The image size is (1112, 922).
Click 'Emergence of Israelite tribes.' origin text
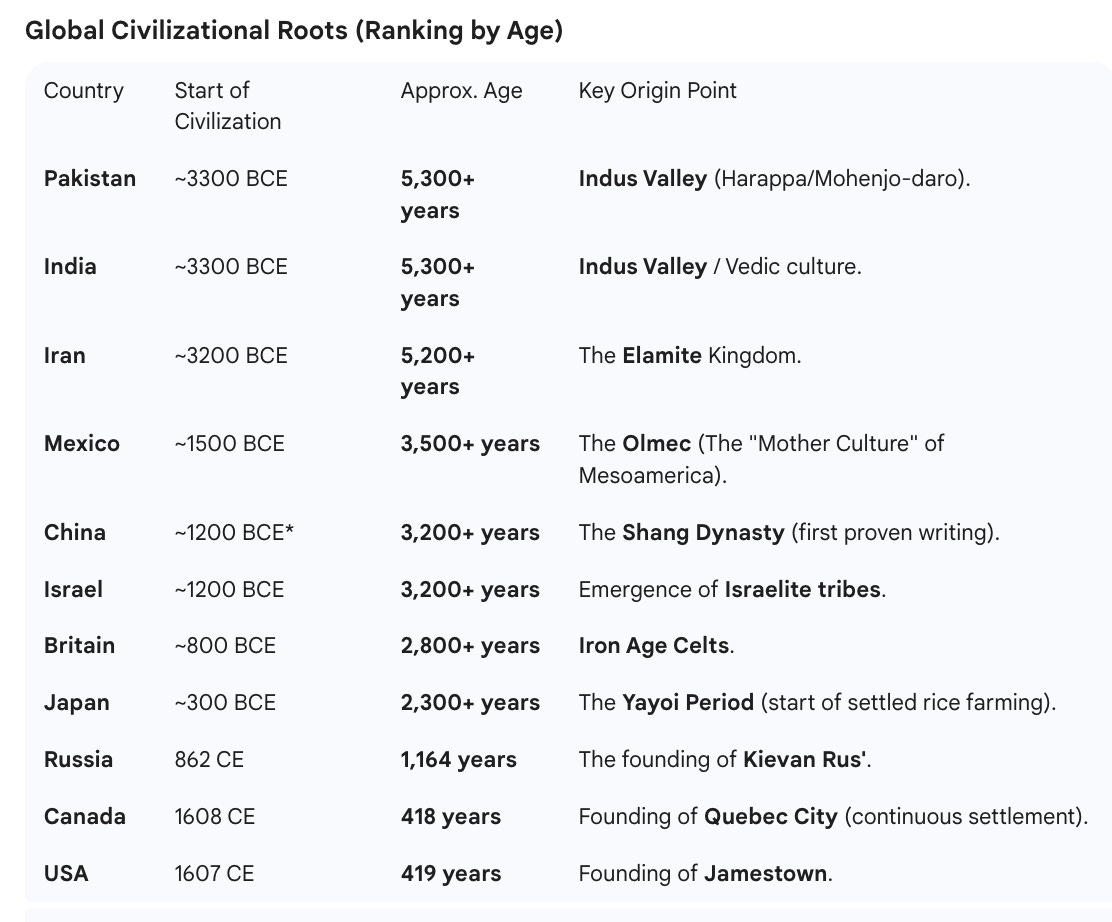click(x=733, y=589)
